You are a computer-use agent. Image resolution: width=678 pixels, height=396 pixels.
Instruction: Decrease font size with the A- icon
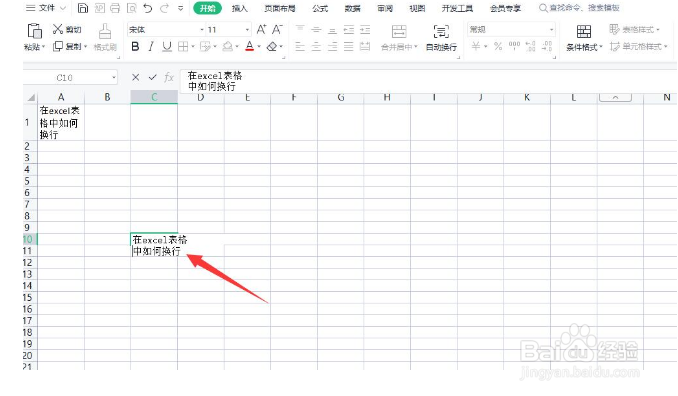pyautogui.click(x=277, y=29)
